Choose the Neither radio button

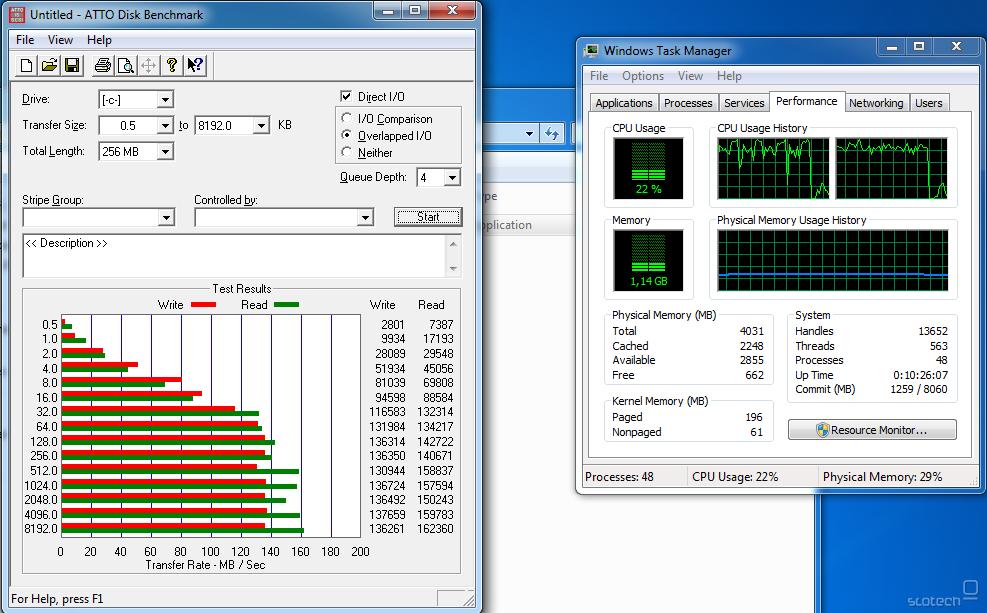click(346, 152)
